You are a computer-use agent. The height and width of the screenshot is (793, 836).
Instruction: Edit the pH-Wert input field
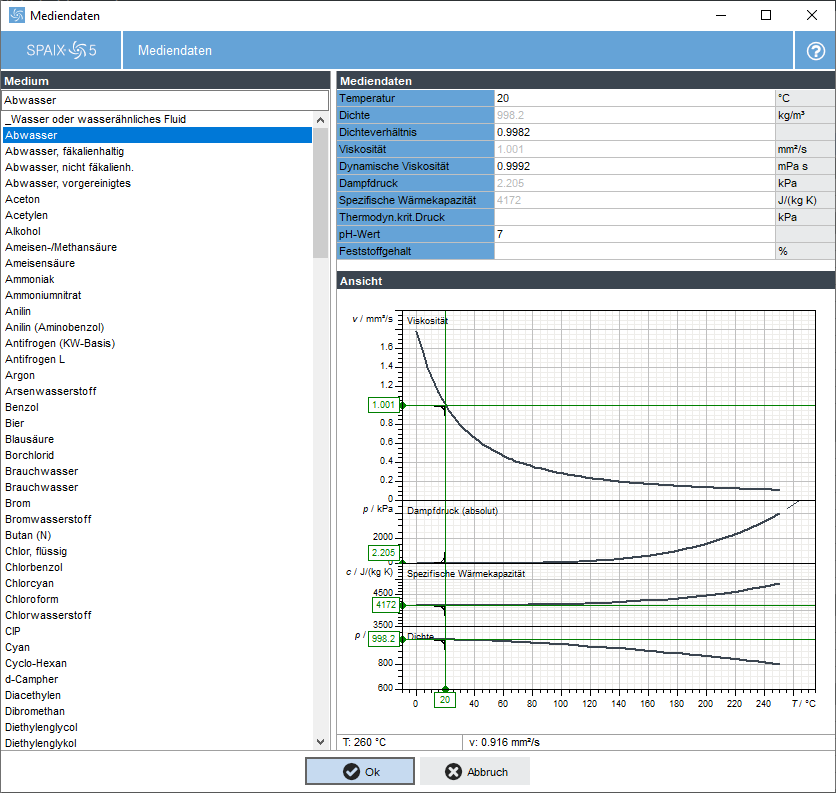click(x=634, y=234)
